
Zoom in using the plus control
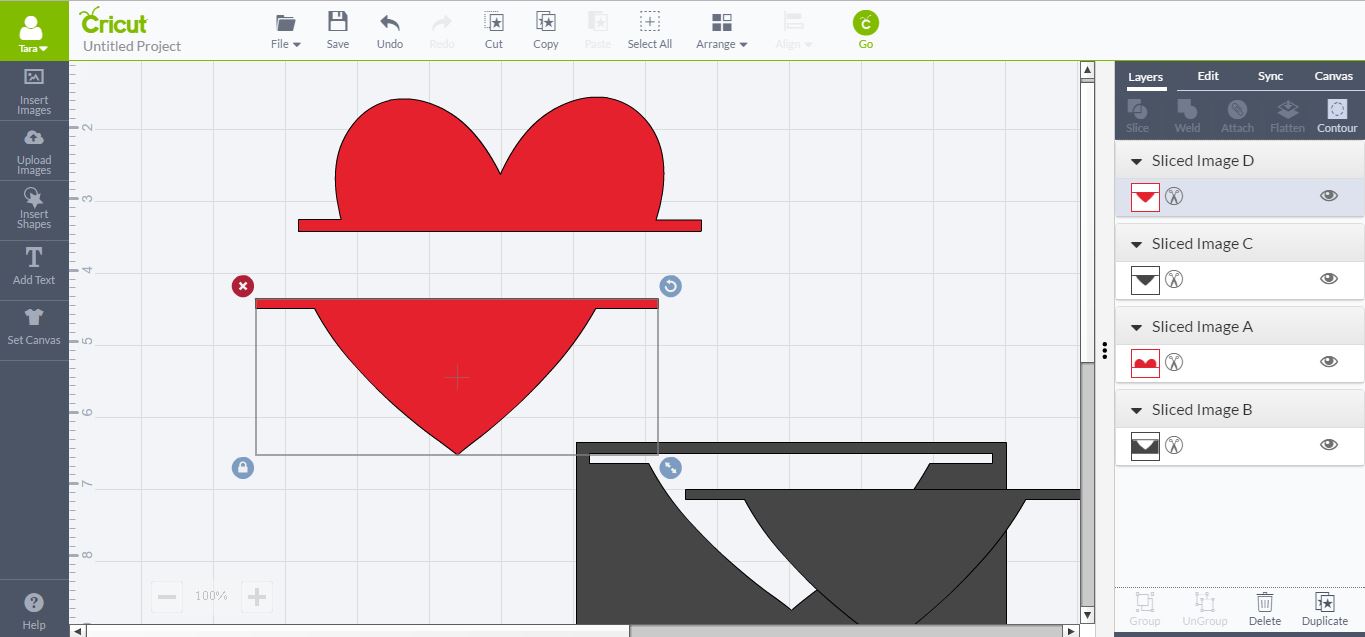(x=256, y=596)
